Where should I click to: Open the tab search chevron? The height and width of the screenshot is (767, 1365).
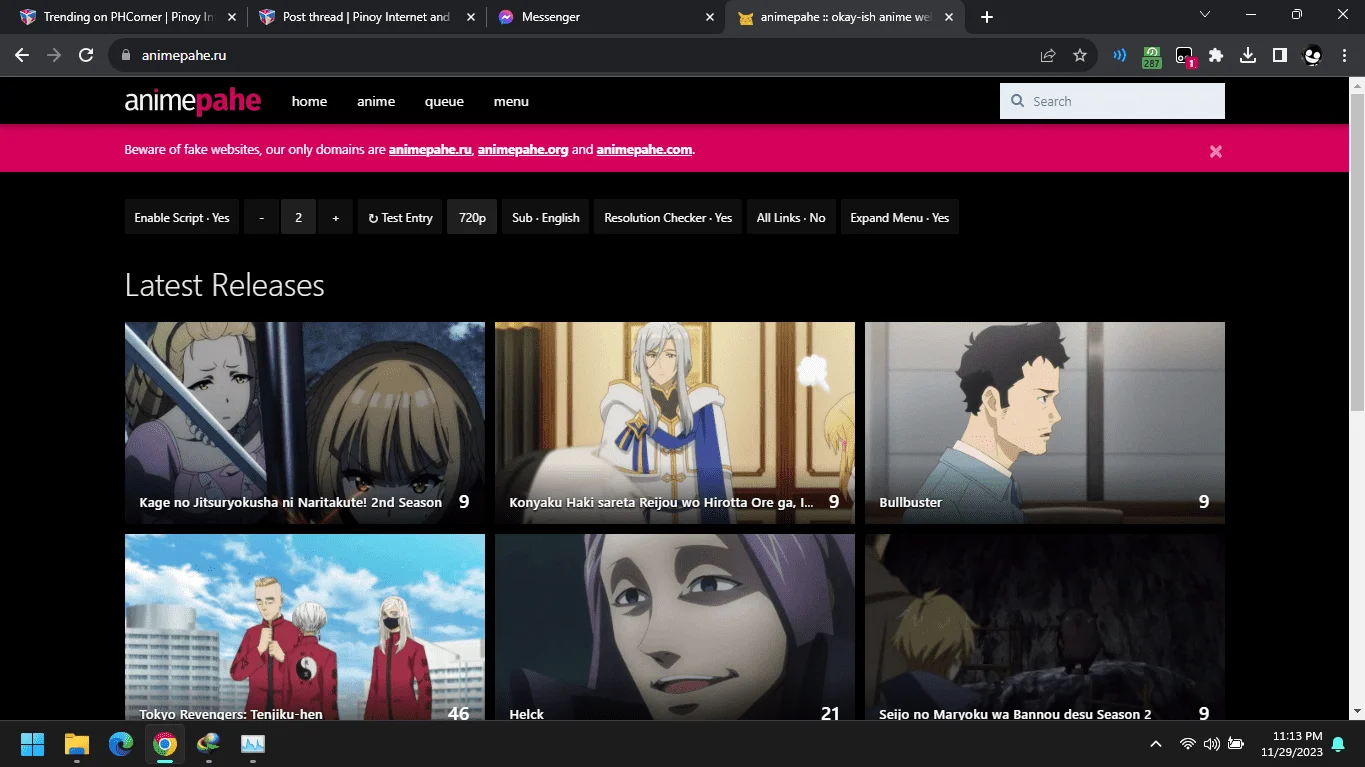(x=1205, y=14)
